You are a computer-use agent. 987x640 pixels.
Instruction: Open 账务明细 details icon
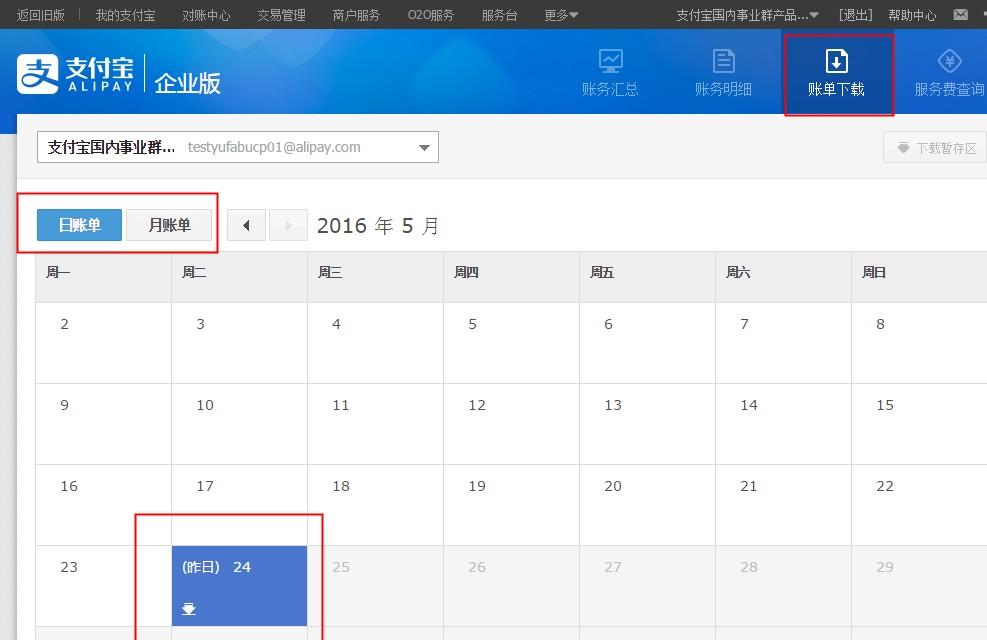pyautogui.click(x=723, y=73)
